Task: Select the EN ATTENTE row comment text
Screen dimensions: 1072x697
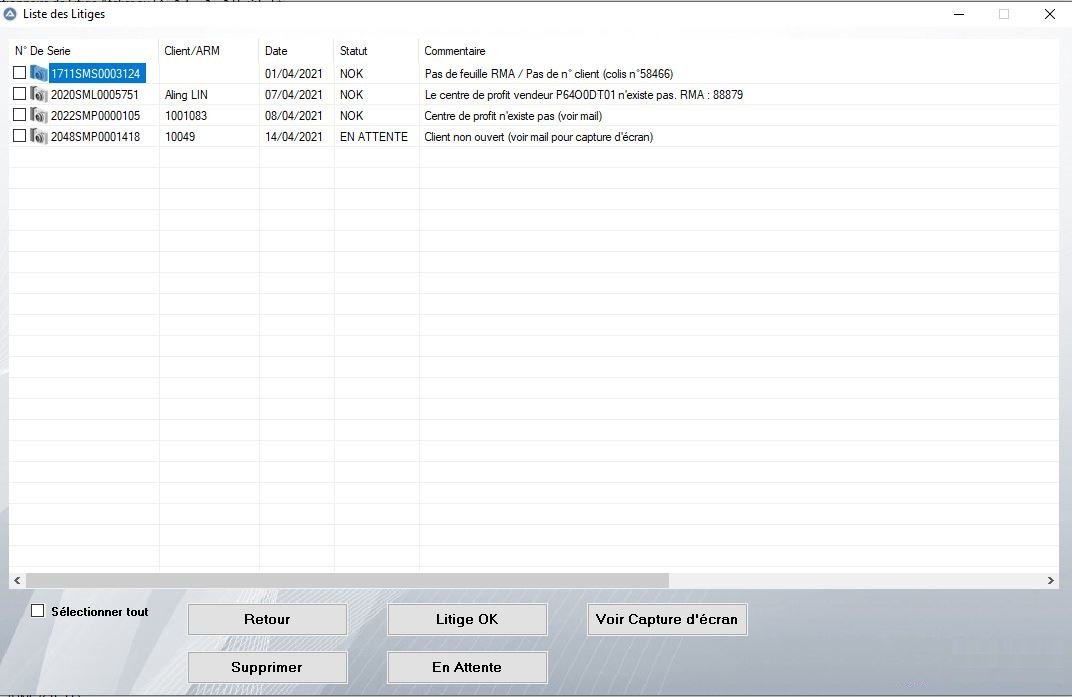Action: (x=538, y=137)
